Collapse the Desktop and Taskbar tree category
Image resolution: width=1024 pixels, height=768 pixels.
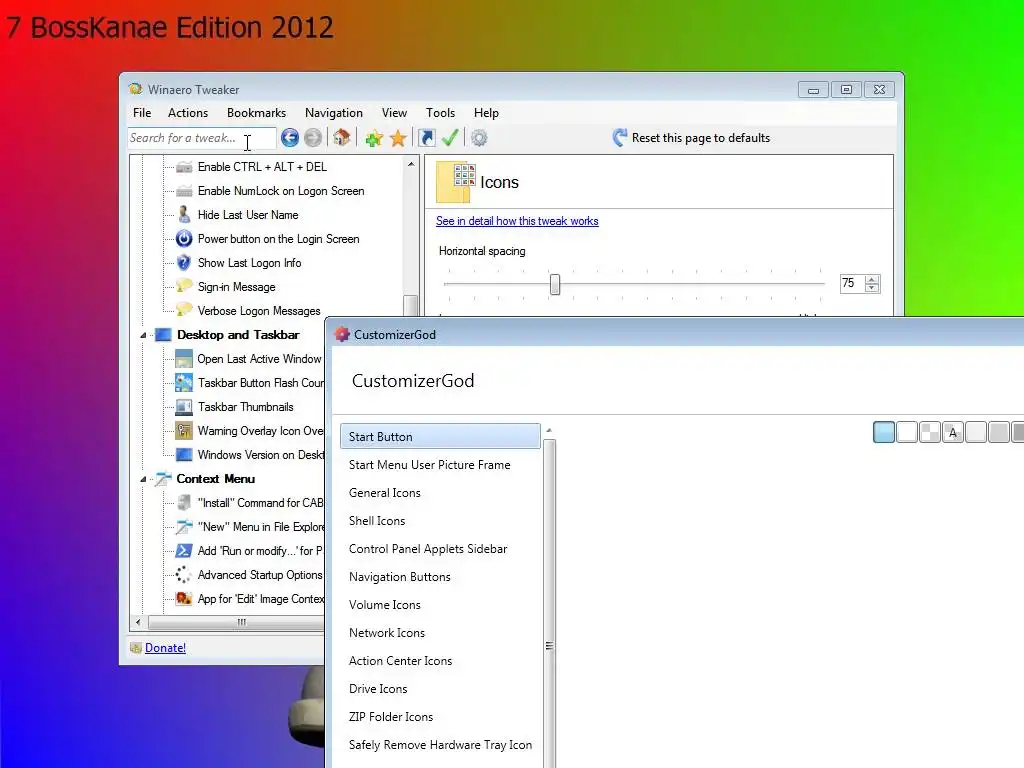pyautogui.click(x=143, y=335)
